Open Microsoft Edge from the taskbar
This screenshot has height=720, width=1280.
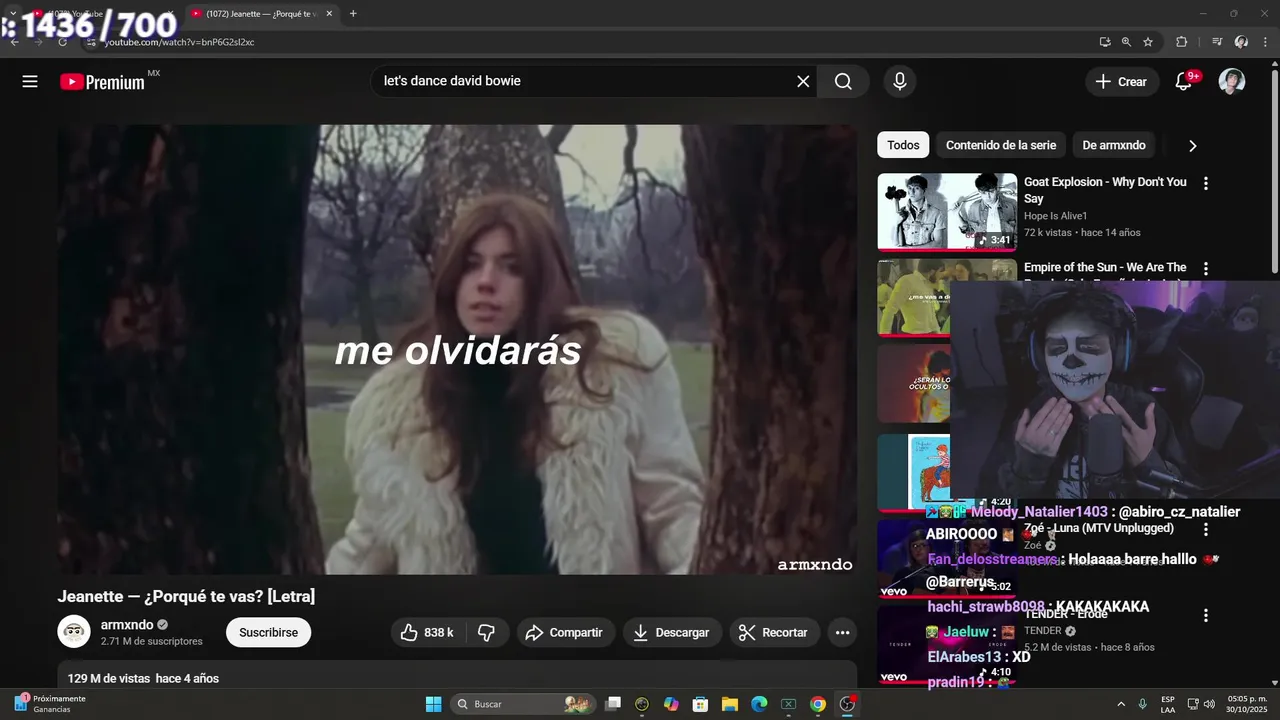pos(759,704)
